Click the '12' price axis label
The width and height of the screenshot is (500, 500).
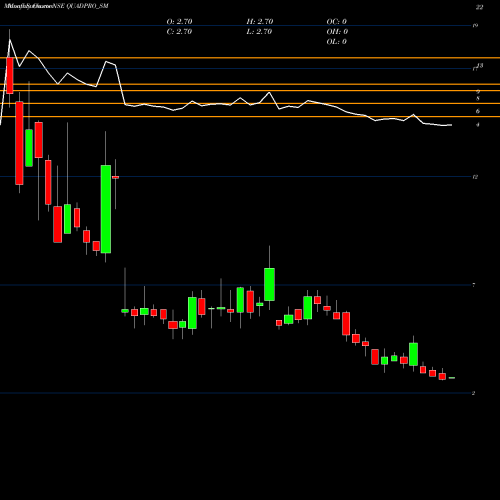[475, 177]
